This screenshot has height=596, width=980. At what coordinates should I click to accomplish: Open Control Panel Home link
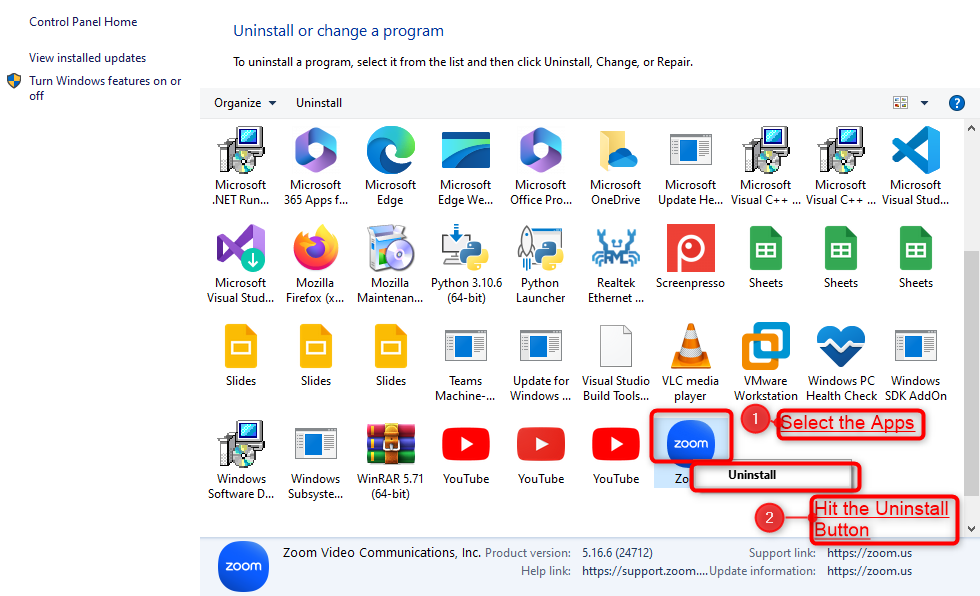tap(83, 22)
